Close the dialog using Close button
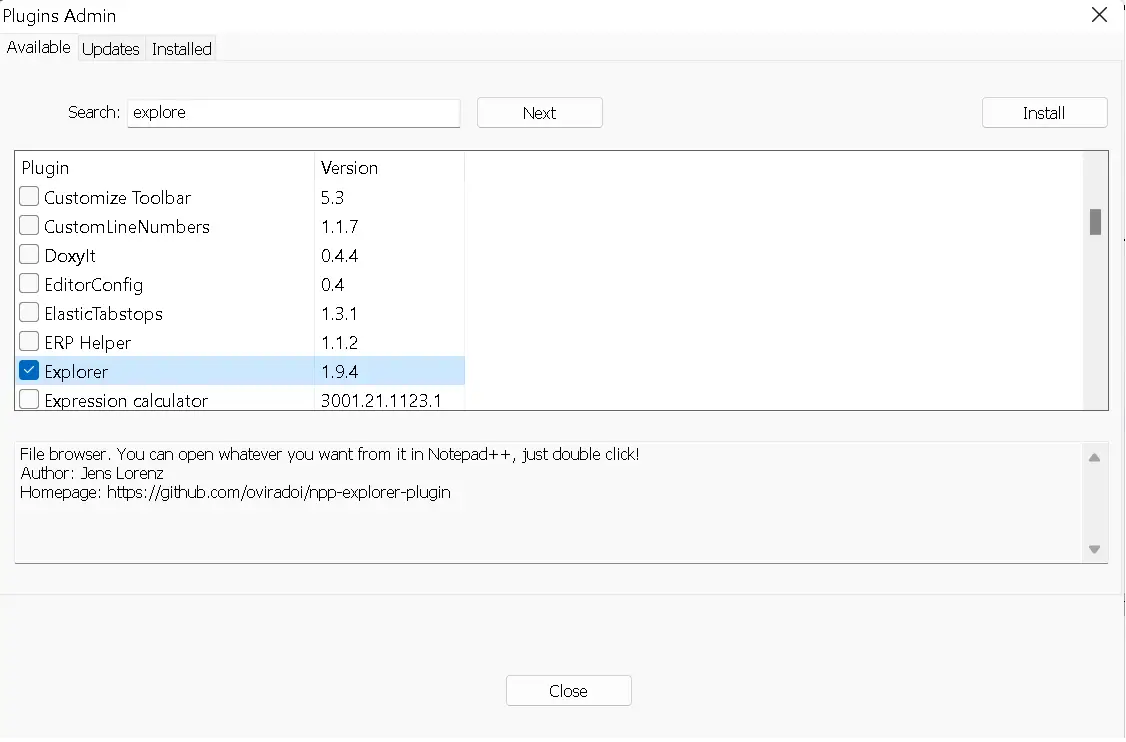Viewport: 1126px width, 742px height. click(568, 691)
